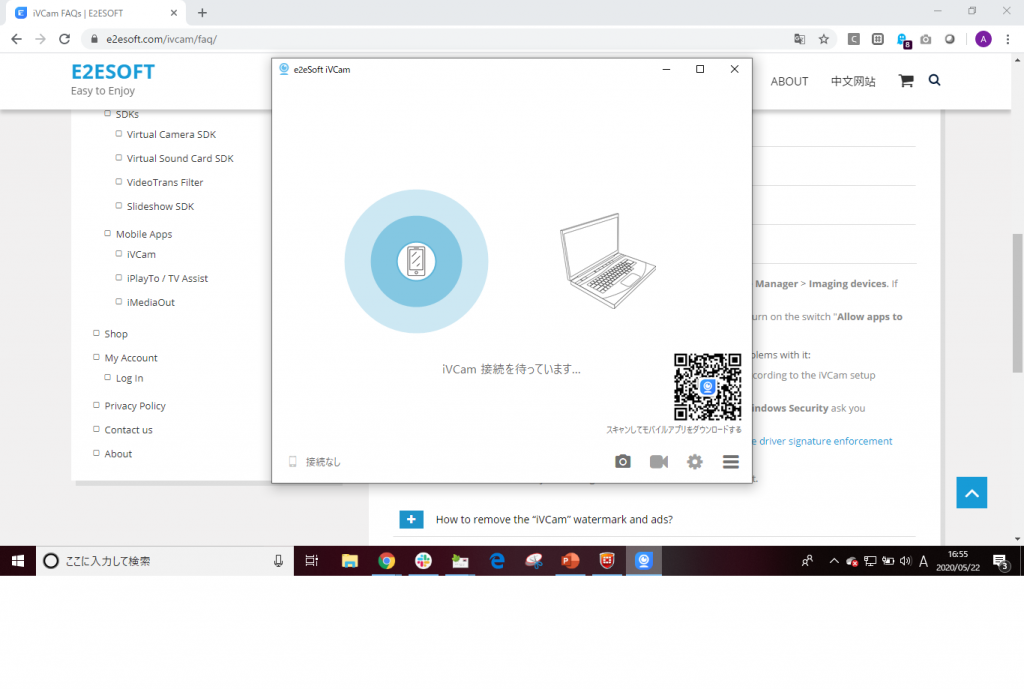Open iVCam settings gear icon
The height and width of the screenshot is (689, 1024).
pos(695,462)
